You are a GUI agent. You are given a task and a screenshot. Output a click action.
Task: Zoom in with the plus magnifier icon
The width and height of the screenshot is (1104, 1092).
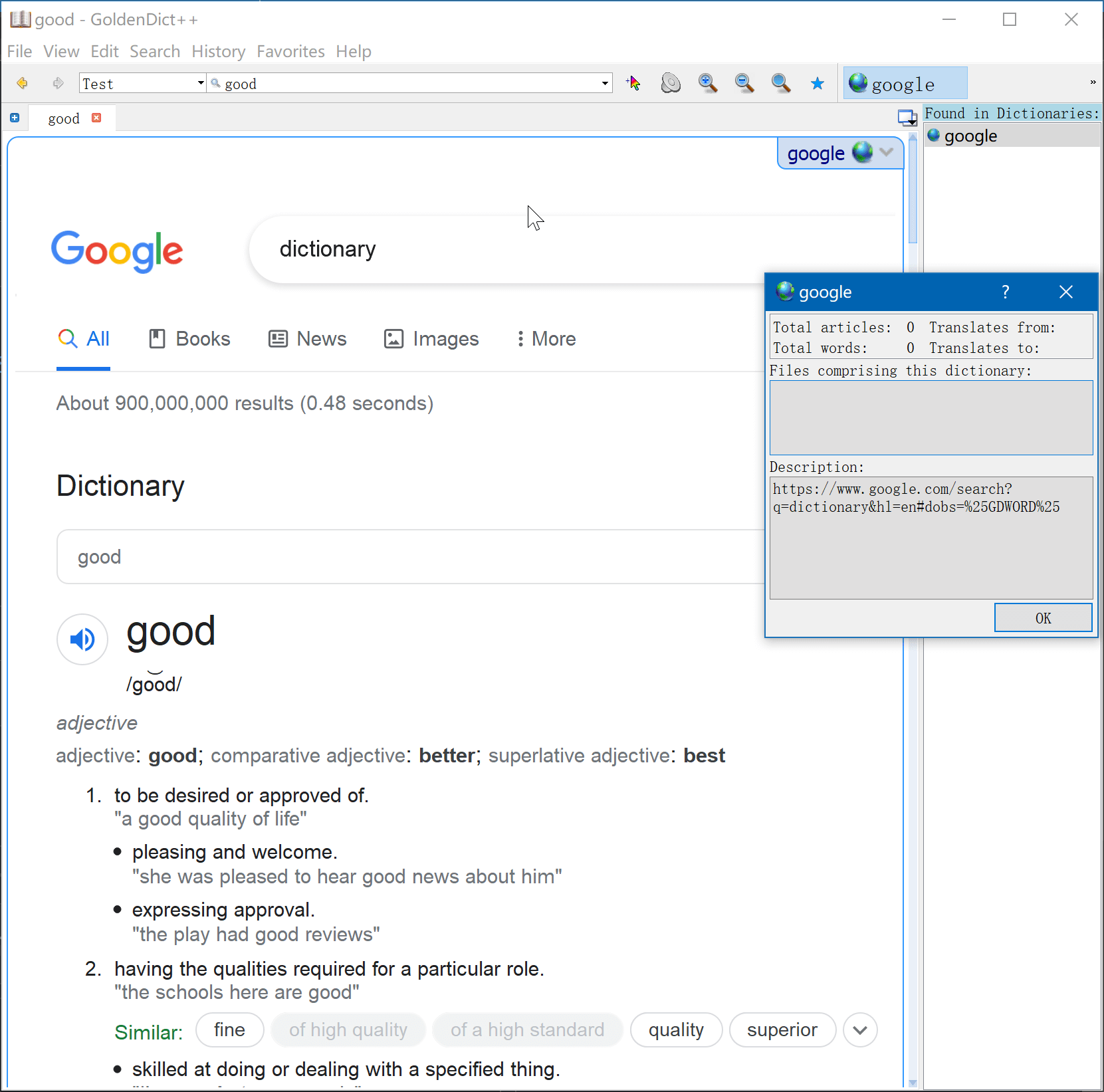pyautogui.click(x=708, y=83)
